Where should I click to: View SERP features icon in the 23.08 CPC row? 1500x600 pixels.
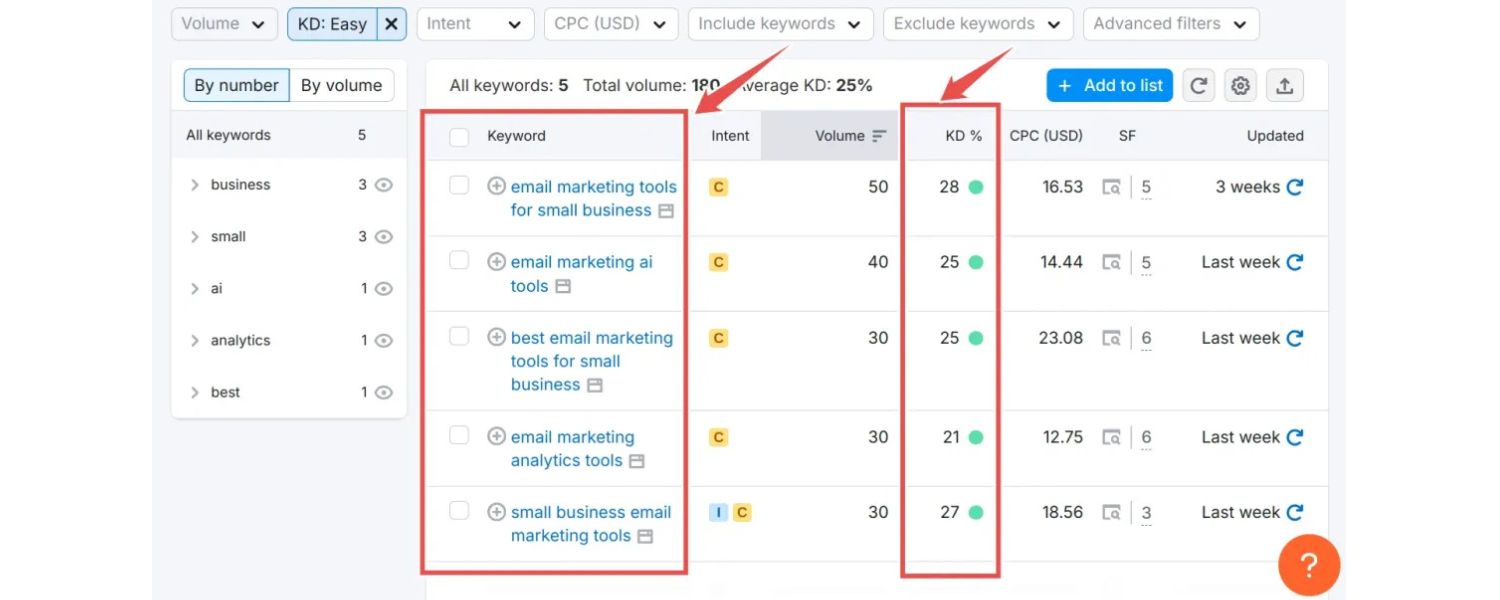[1111, 338]
